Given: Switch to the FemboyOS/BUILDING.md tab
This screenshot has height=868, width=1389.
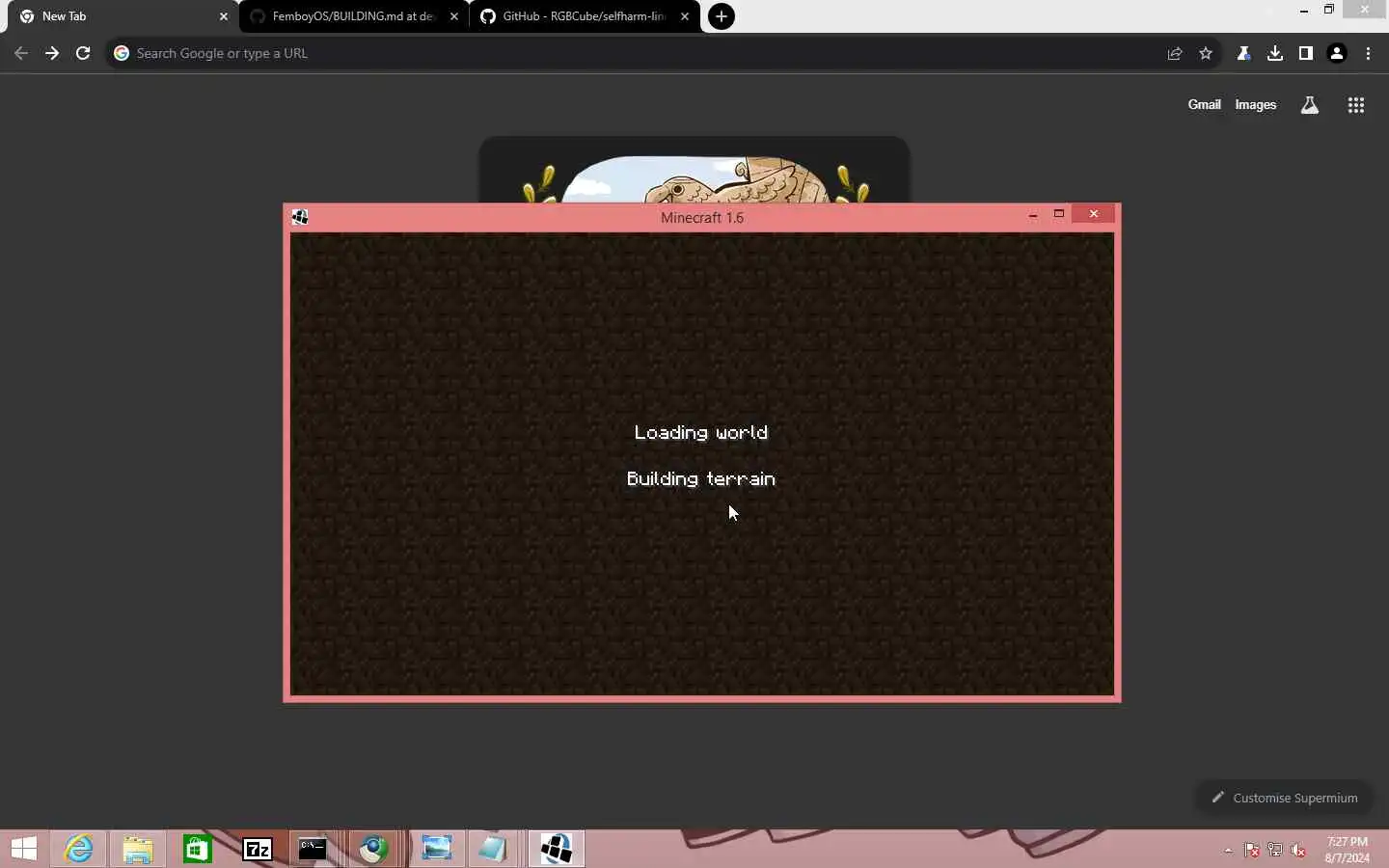Looking at the screenshot, I should [354, 16].
